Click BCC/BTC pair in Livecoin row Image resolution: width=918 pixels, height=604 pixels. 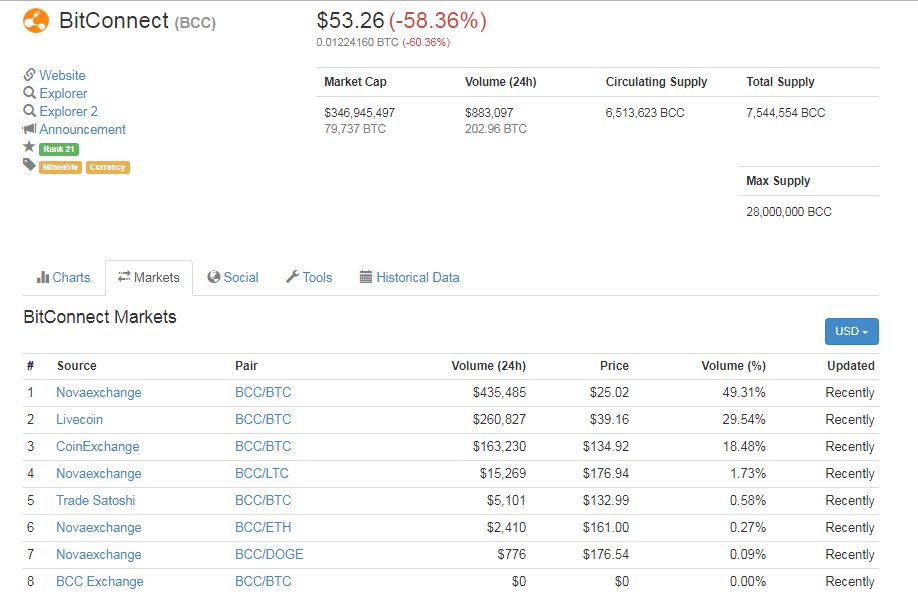click(x=263, y=419)
